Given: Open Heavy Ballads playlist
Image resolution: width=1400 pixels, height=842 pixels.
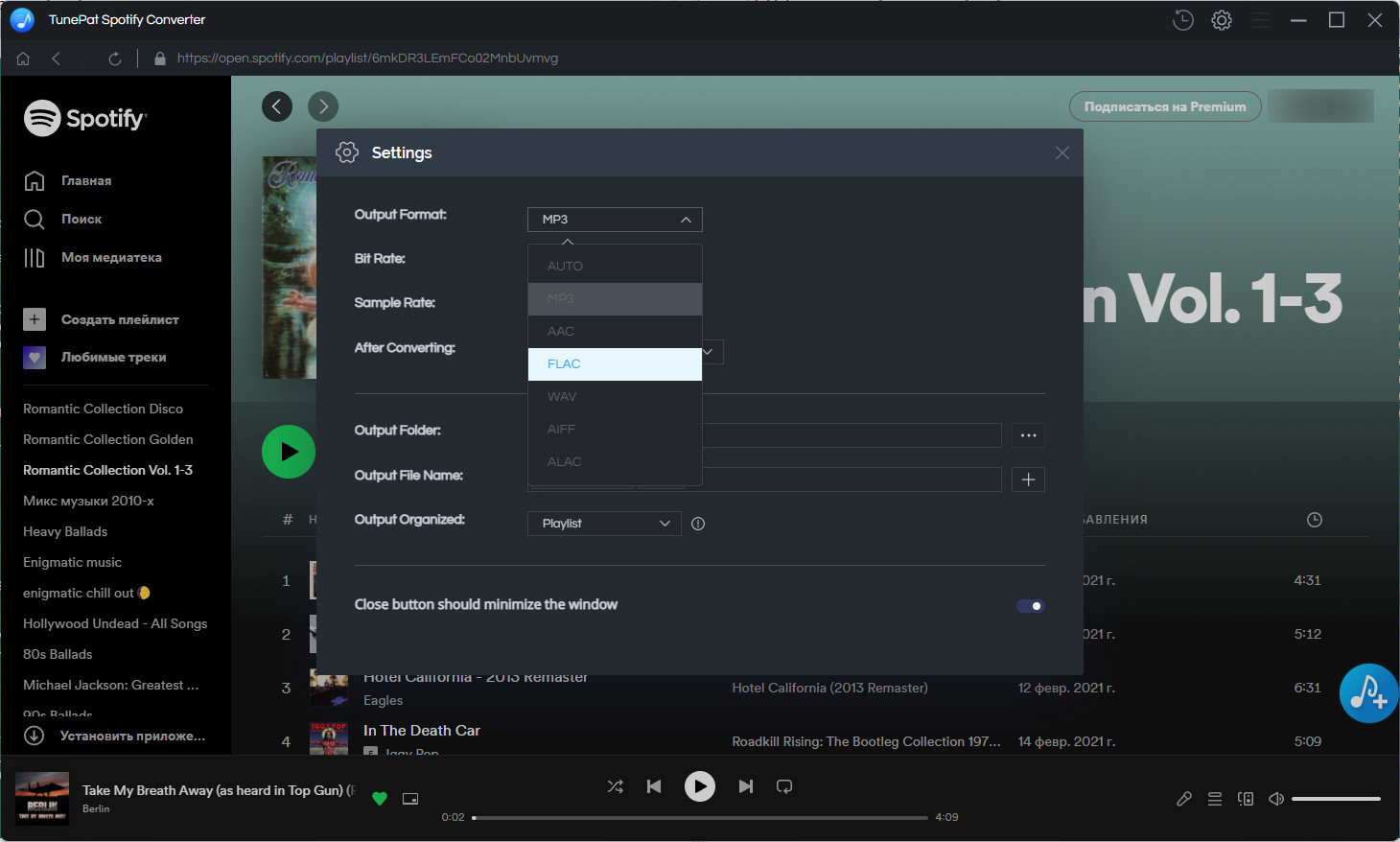Looking at the screenshot, I should coord(65,531).
